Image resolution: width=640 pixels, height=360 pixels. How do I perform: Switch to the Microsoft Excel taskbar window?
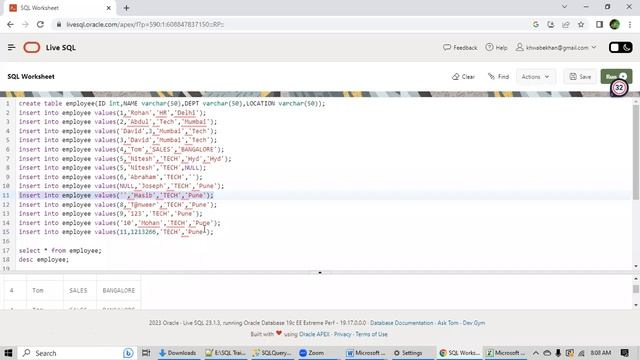click(x=505, y=353)
